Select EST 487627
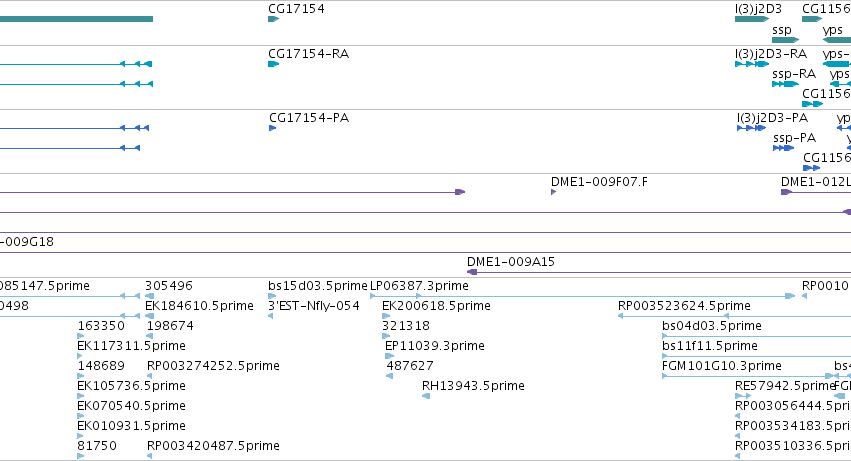Screen dimensions: 851x461 point(410,366)
